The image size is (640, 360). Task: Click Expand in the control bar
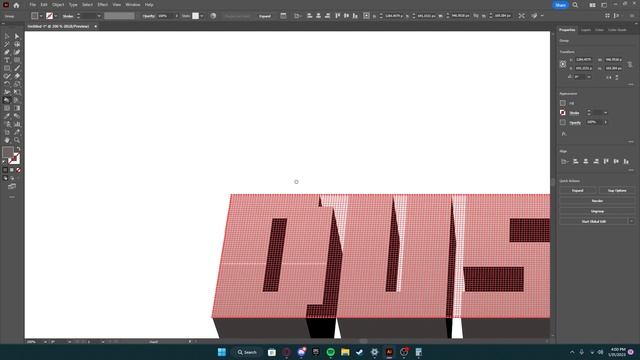pyautogui.click(x=265, y=16)
